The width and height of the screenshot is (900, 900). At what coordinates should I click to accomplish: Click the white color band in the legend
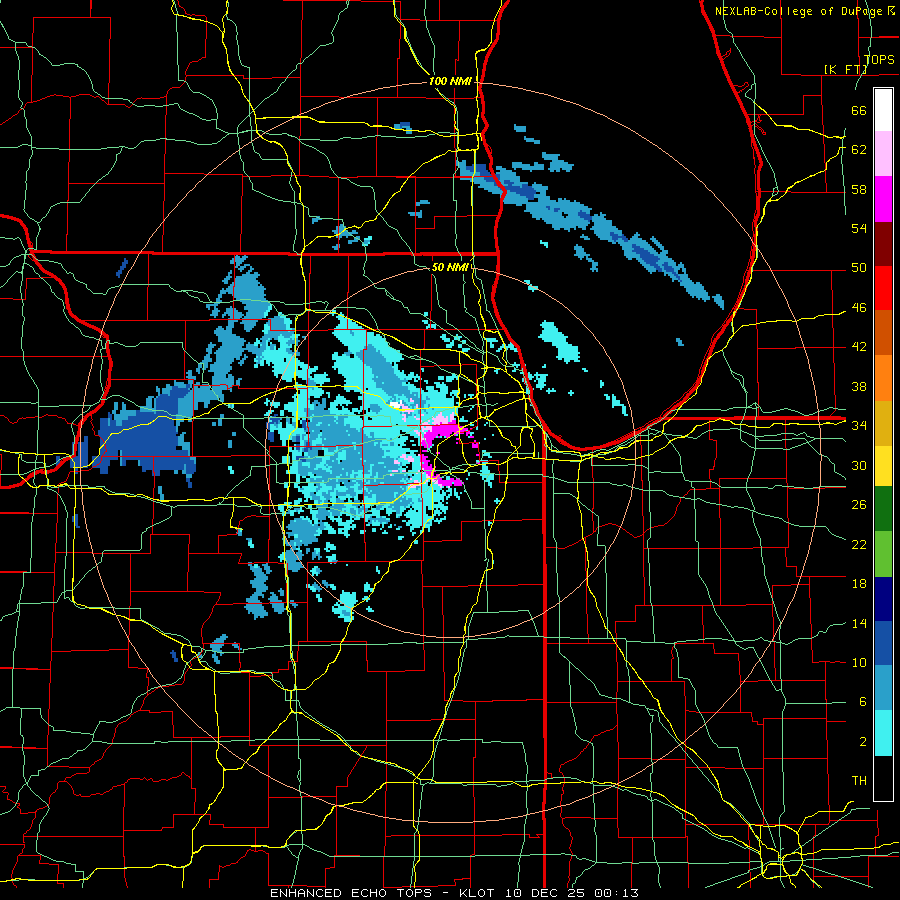(x=883, y=110)
